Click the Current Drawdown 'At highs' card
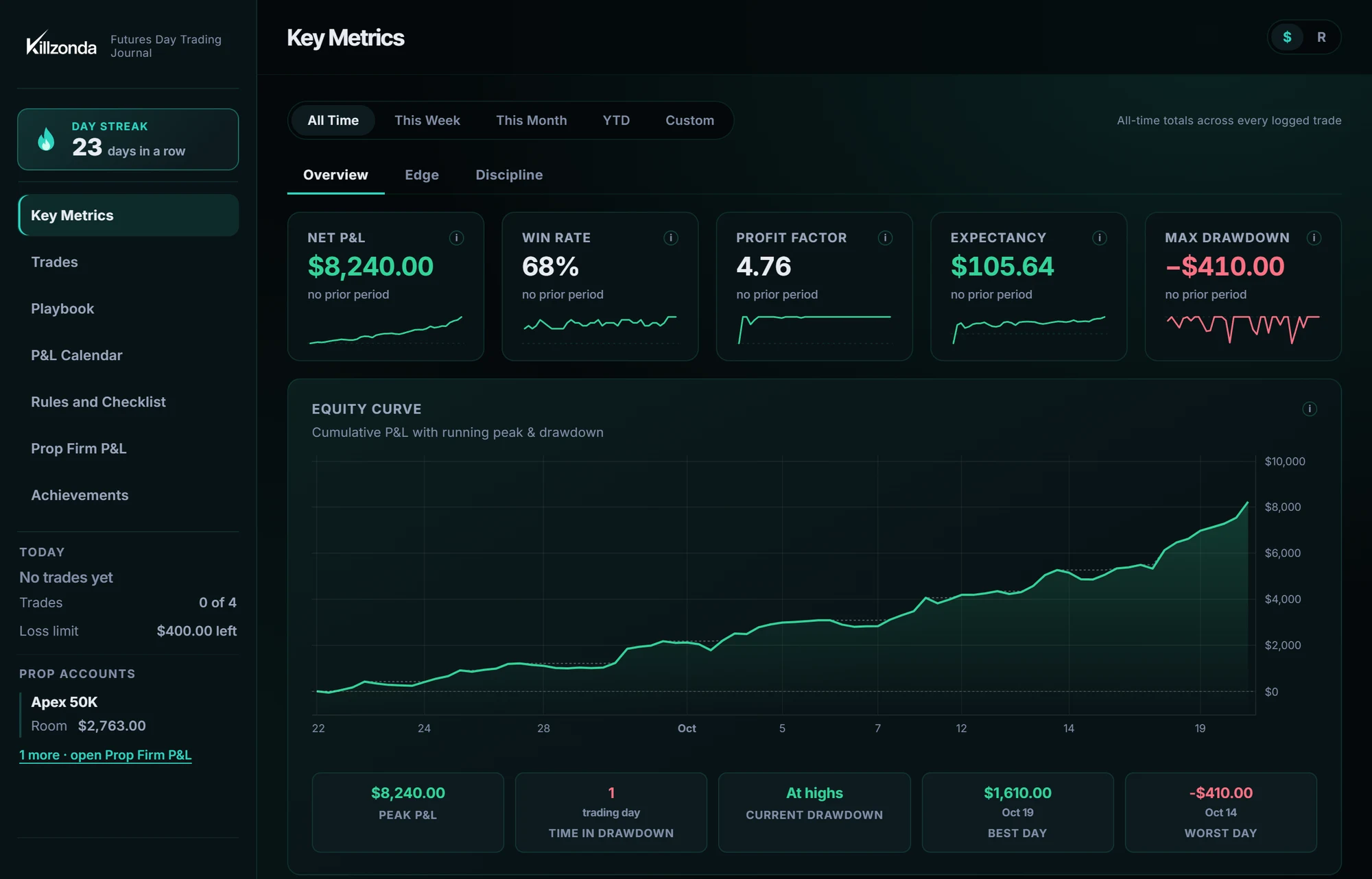The image size is (1372, 879). 814,812
